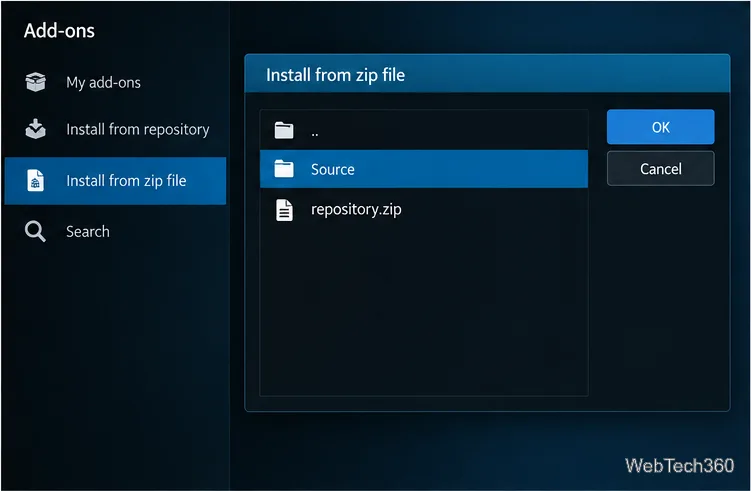
Task: Pick the repository.zip file name
Action: point(356,210)
